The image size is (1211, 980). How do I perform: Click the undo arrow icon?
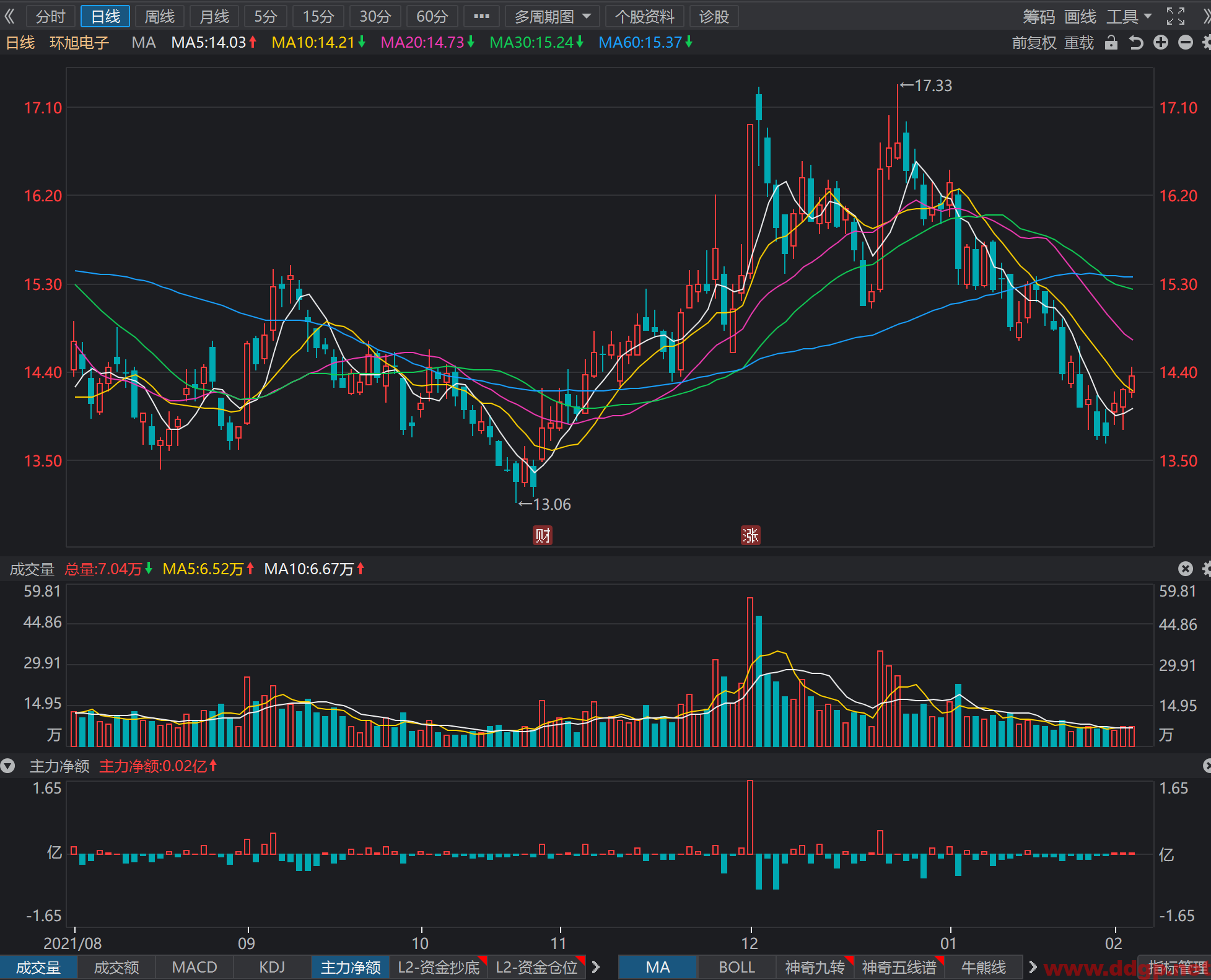click(x=1135, y=43)
